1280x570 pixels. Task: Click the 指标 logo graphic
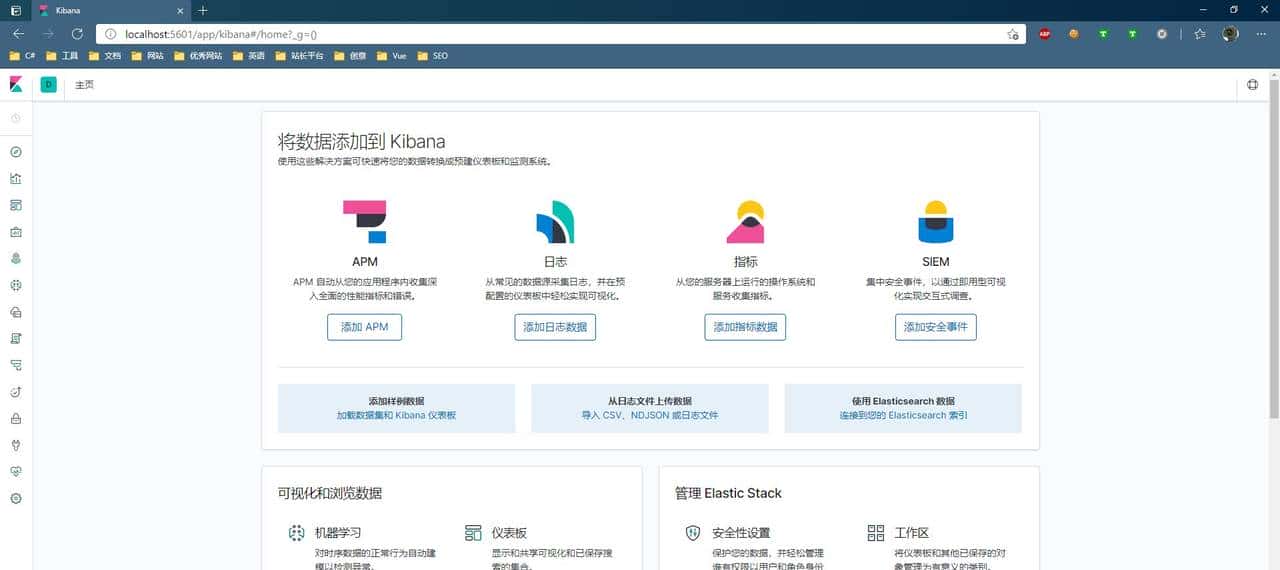coord(745,222)
